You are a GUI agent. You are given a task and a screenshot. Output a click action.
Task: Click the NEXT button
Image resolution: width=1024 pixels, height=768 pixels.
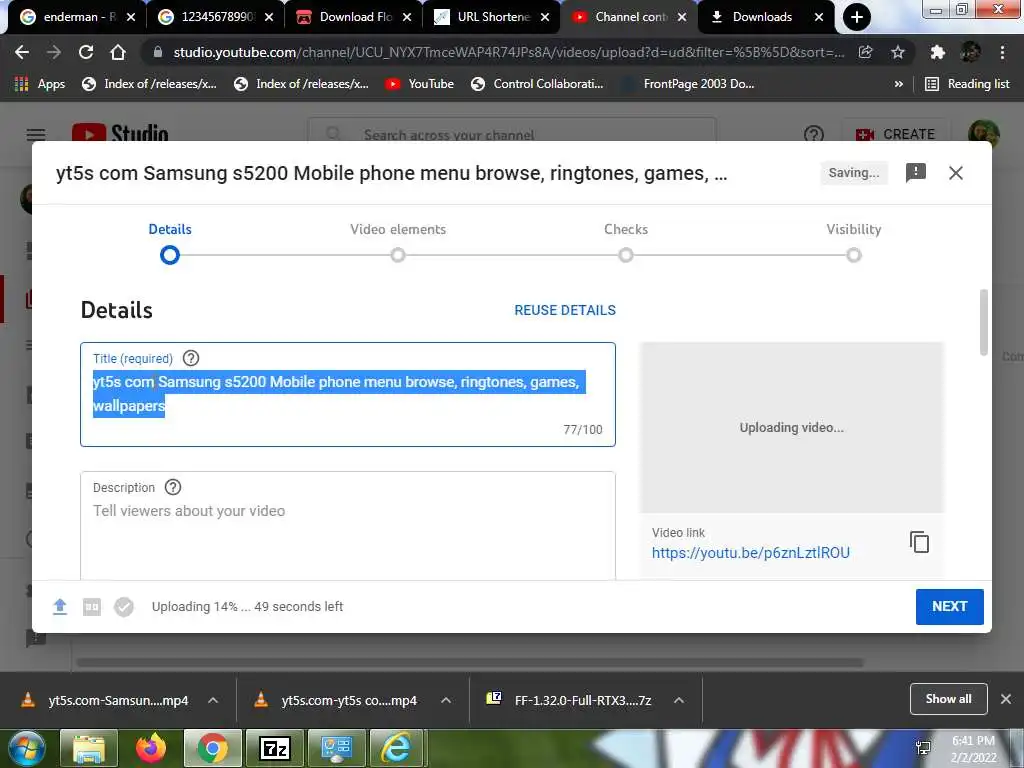[950, 607]
